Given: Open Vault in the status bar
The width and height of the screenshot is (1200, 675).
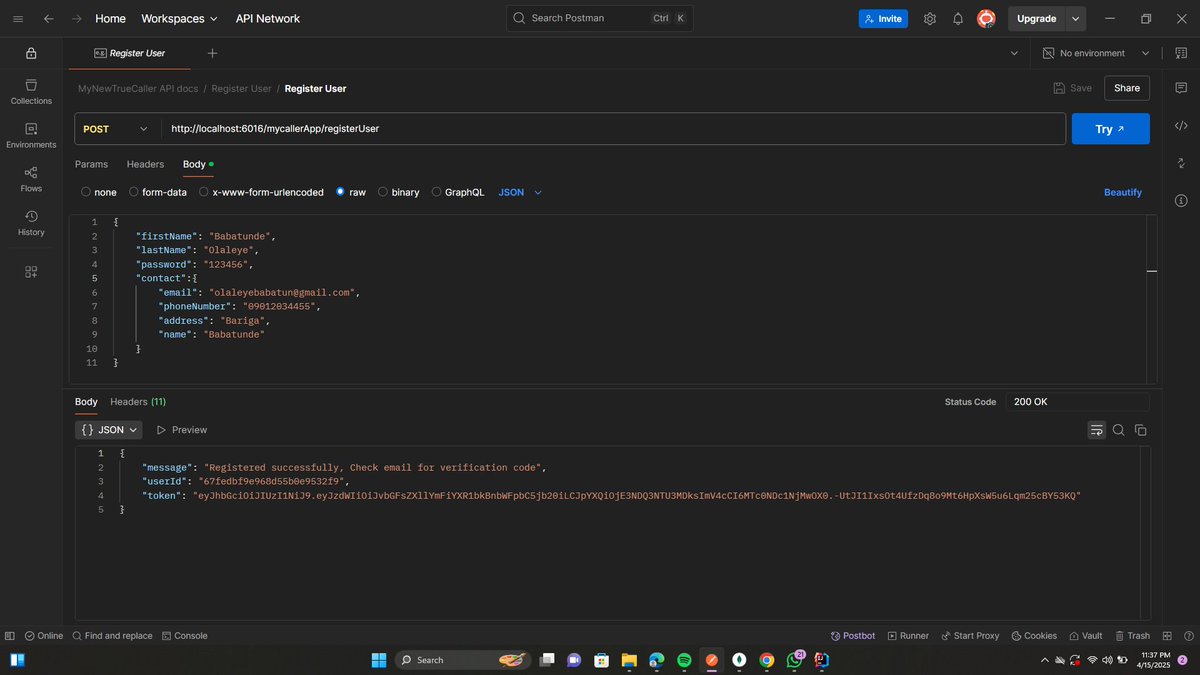Looking at the screenshot, I should pyautogui.click(x=1085, y=636).
